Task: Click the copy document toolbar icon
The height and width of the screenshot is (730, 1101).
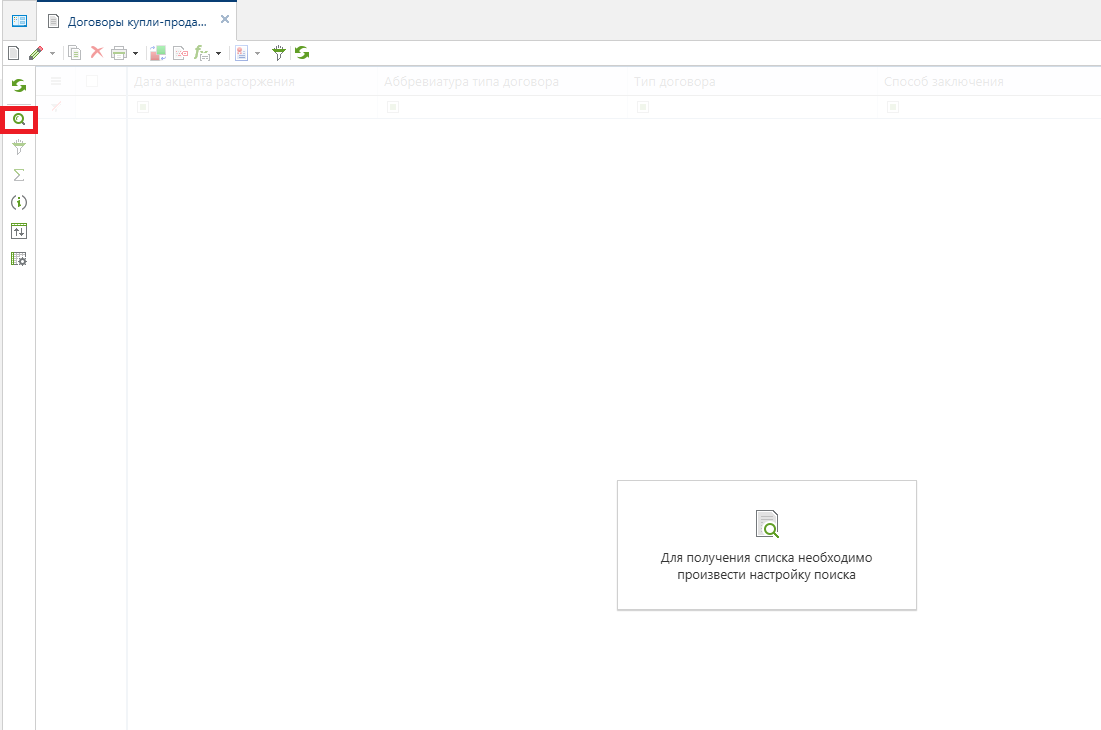Action: click(x=74, y=53)
